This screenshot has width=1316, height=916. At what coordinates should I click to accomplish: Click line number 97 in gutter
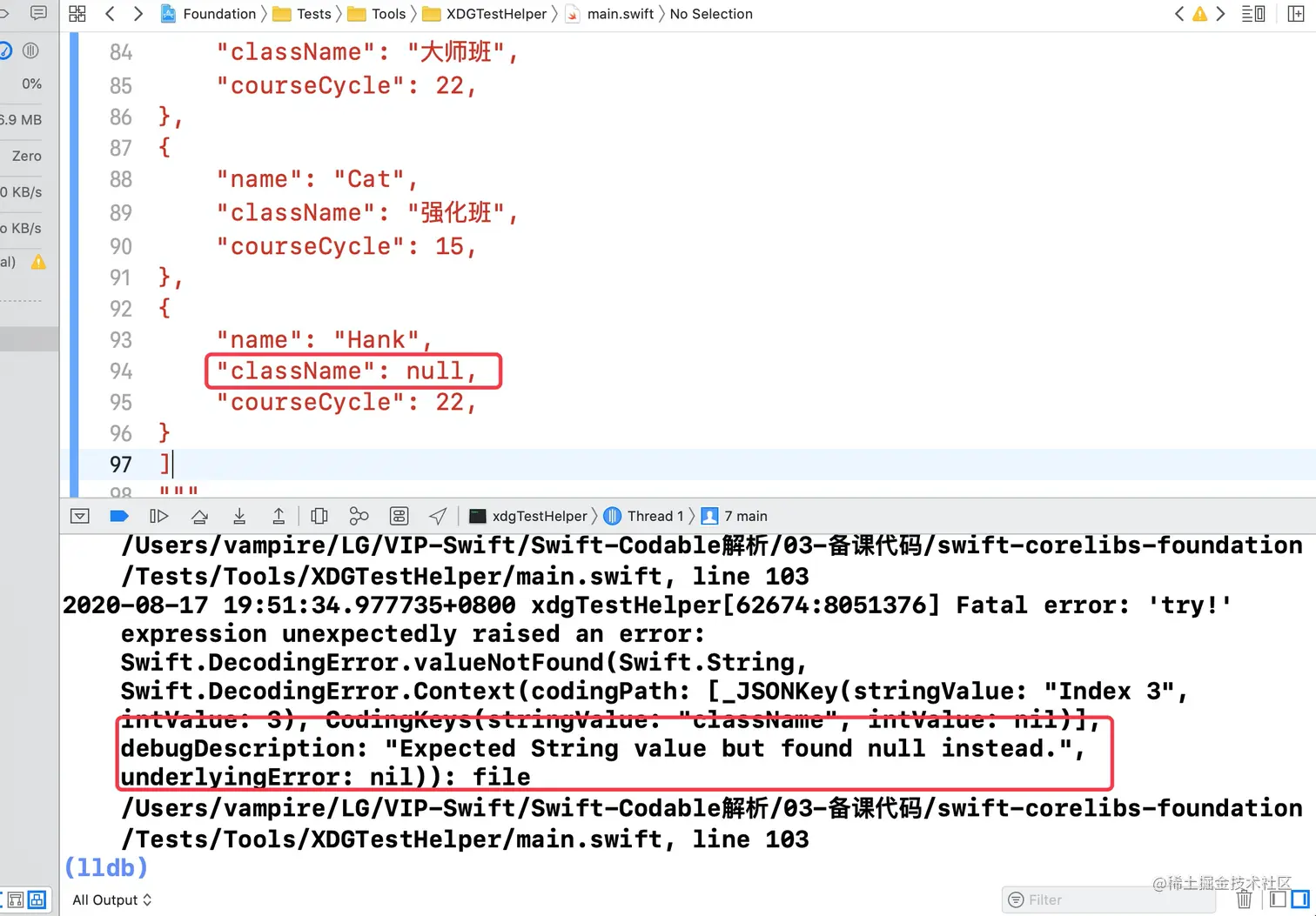pyautogui.click(x=121, y=465)
